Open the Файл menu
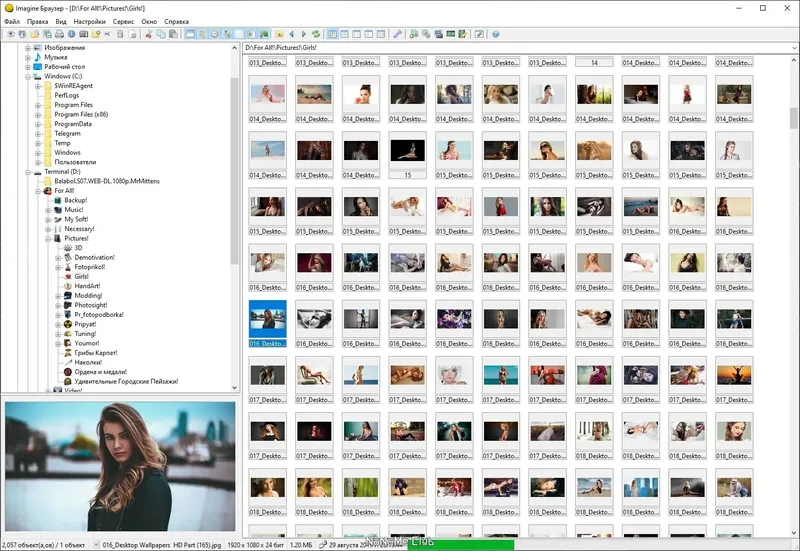 point(12,21)
